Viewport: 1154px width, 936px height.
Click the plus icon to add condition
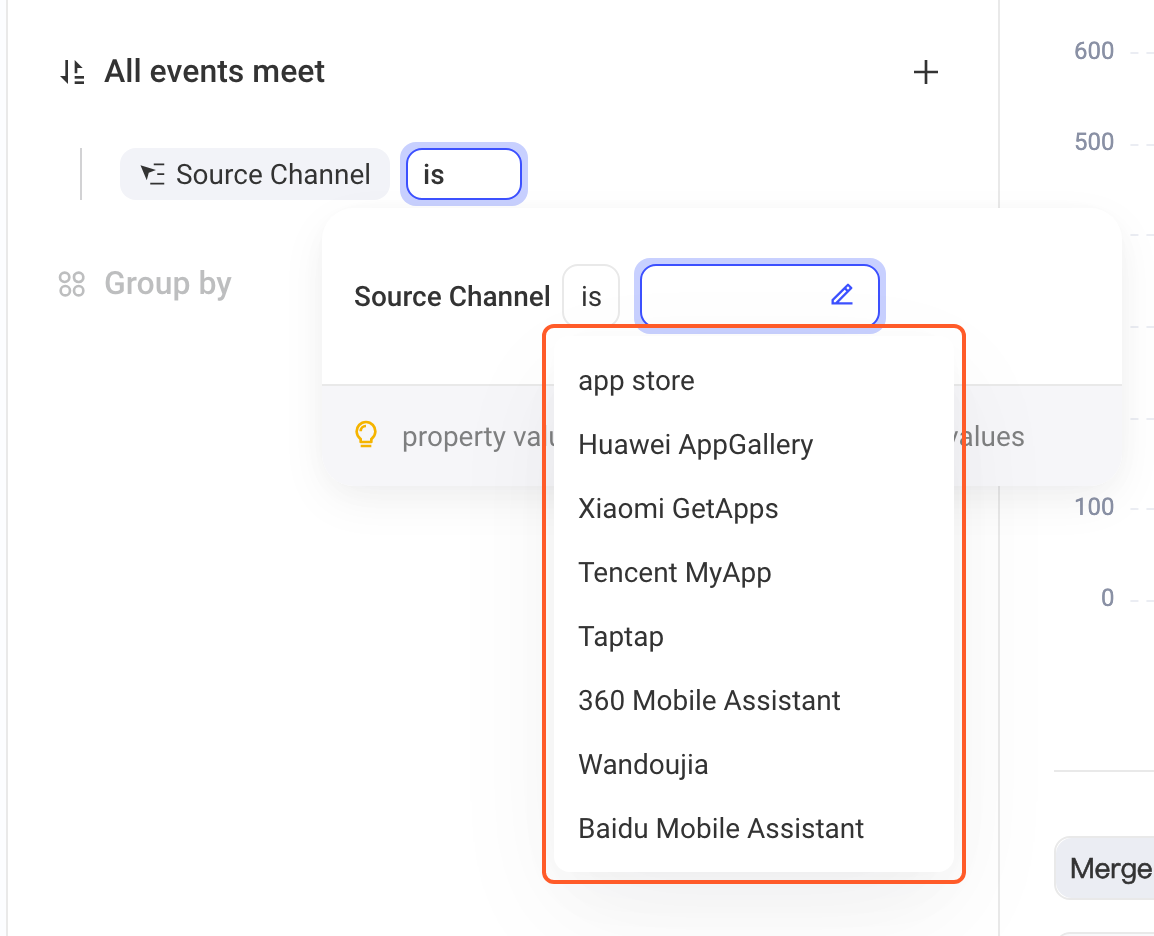pyautogui.click(x=925, y=72)
